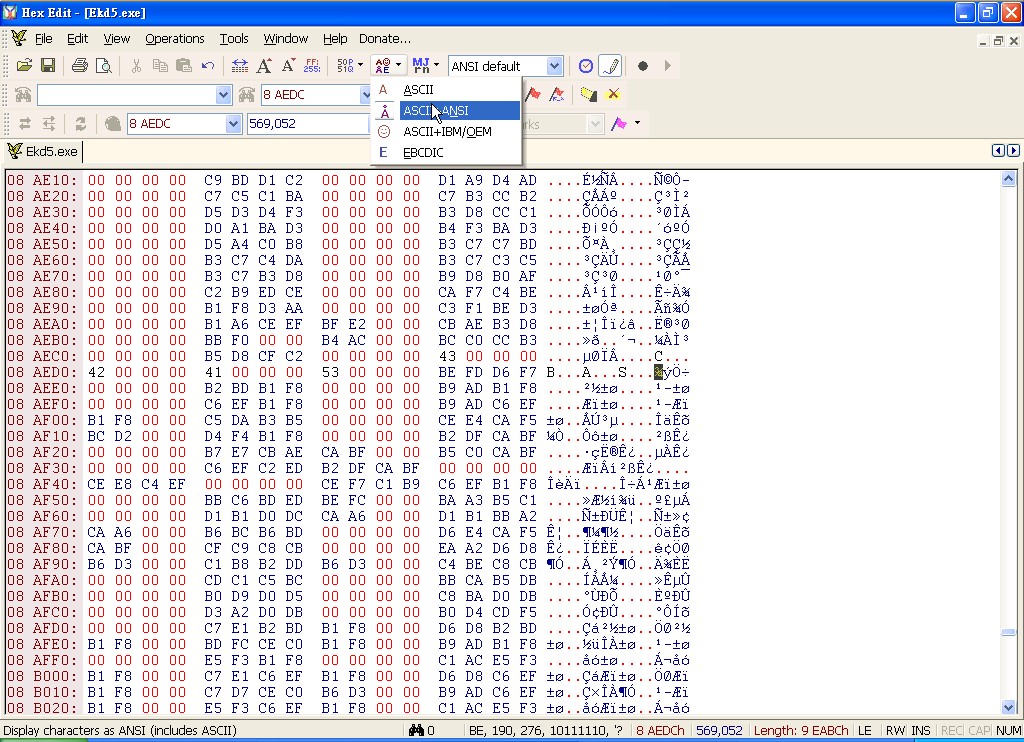The width and height of the screenshot is (1024, 742).
Task: Click the Undo arrow icon
Action: (x=208, y=65)
